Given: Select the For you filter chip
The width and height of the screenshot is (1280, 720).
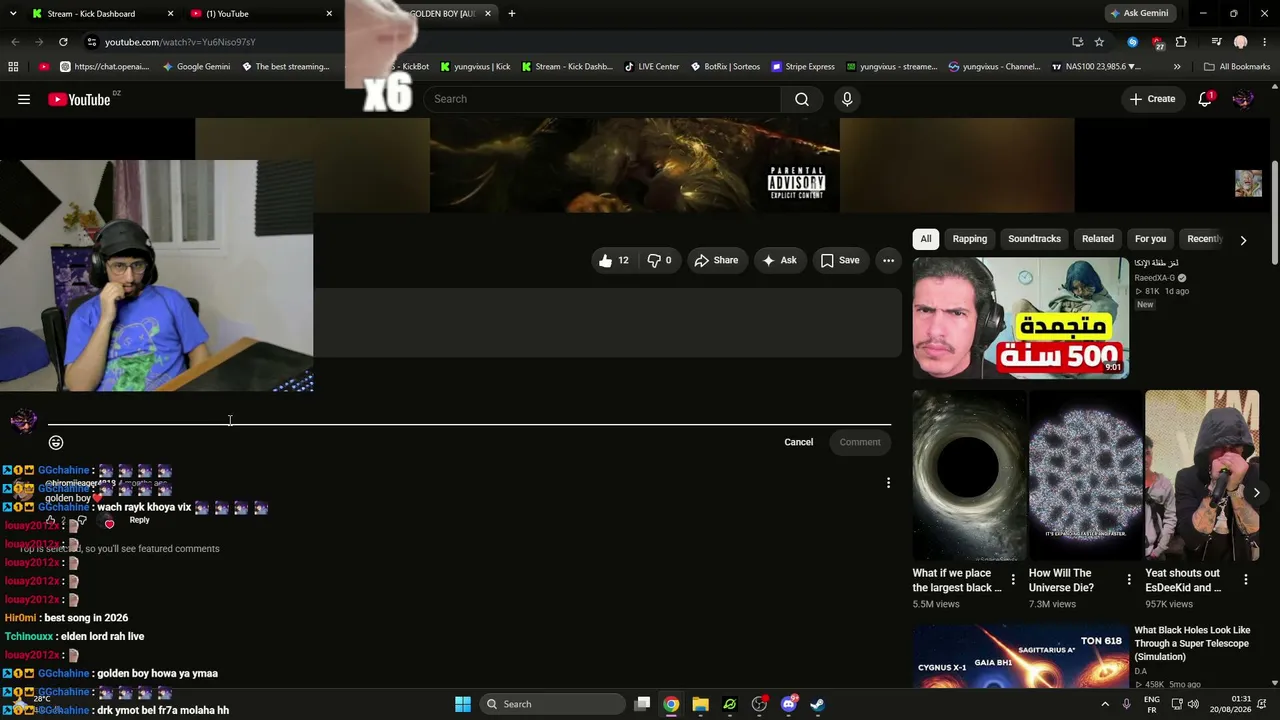Looking at the screenshot, I should [x=1150, y=239].
